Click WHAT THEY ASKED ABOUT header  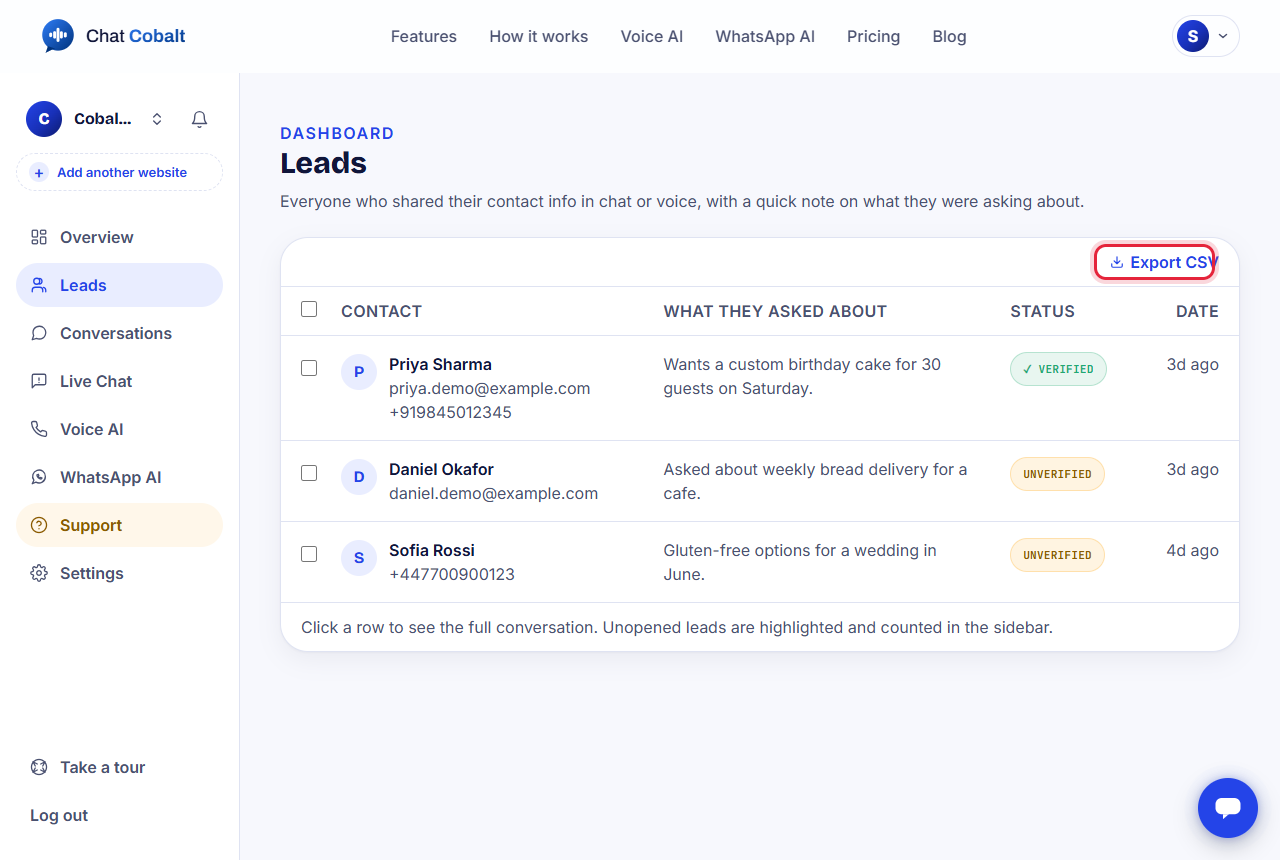[x=775, y=311]
